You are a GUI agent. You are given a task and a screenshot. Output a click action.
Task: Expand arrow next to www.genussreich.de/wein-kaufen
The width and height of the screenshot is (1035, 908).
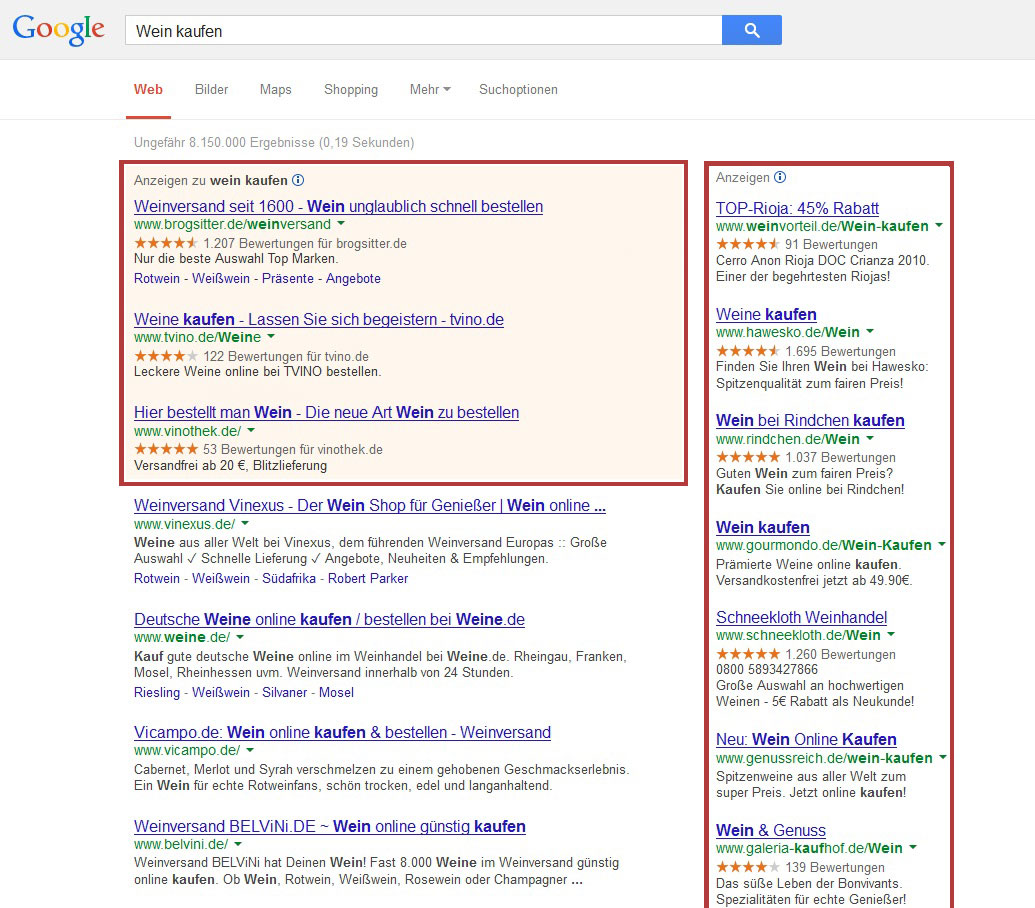[x=943, y=757]
